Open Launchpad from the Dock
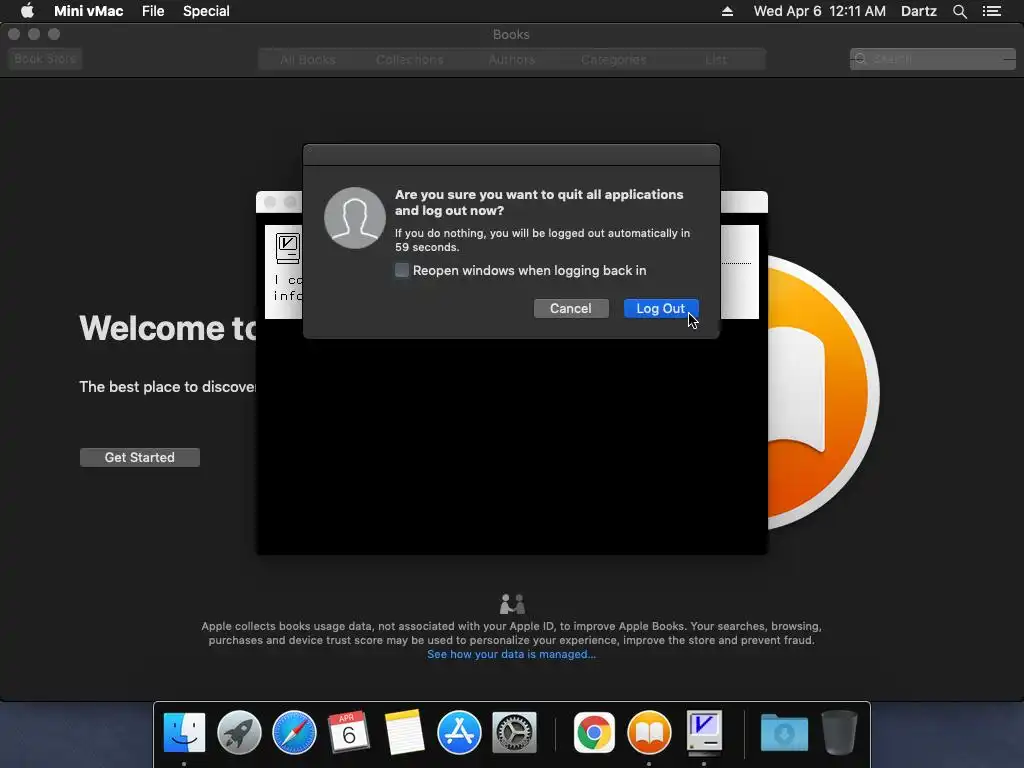This screenshot has width=1024, height=768. click(x=239, y=732)
